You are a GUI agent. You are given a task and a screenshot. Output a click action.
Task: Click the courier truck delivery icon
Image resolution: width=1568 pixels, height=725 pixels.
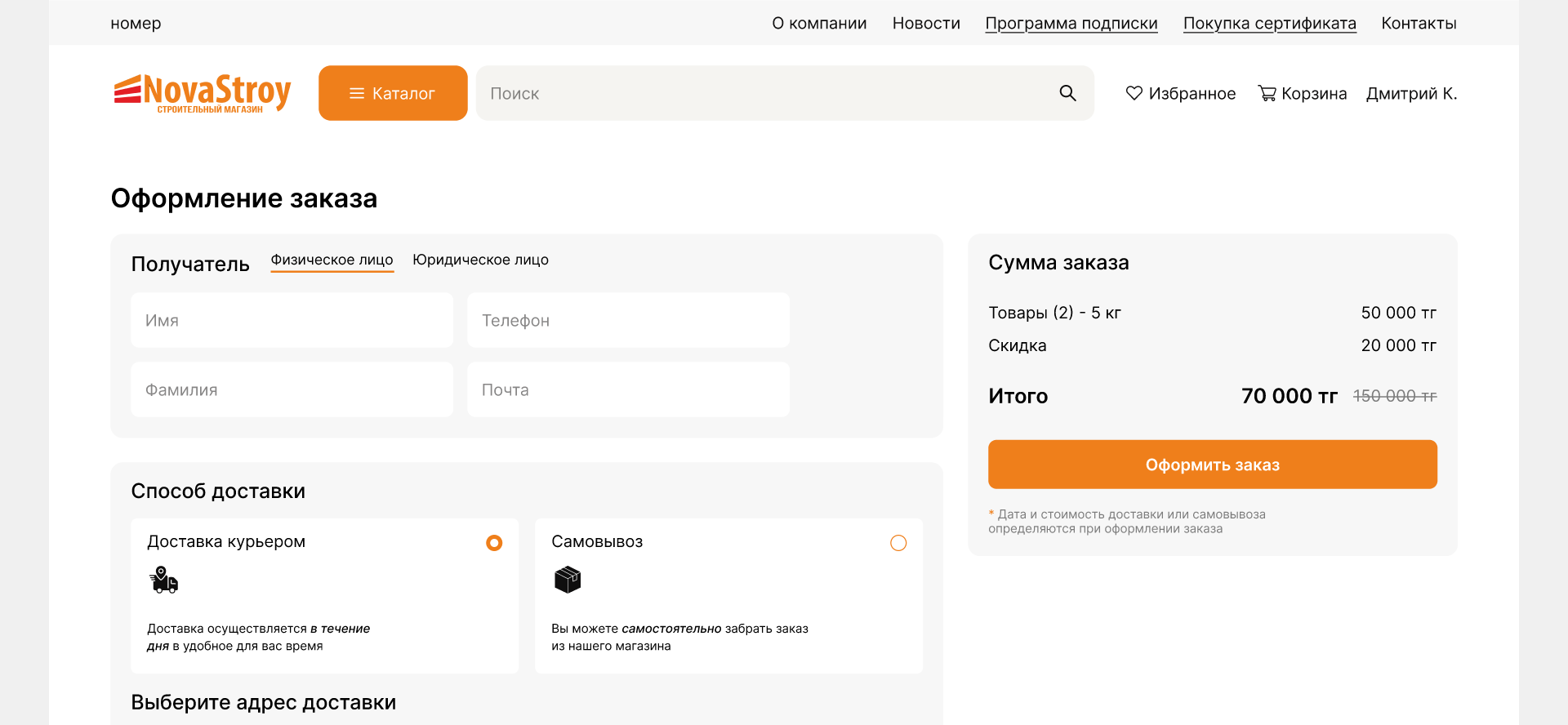[x=163, y=580]
